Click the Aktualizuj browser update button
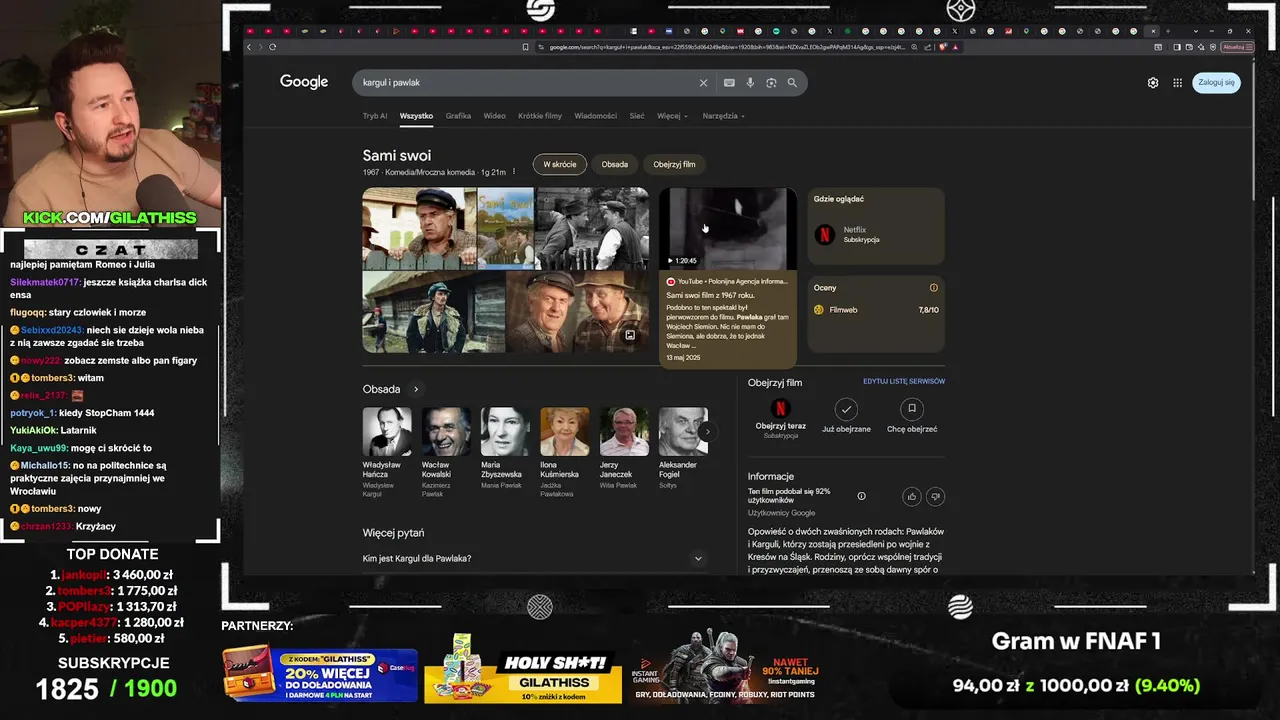 pos(1235,47)
